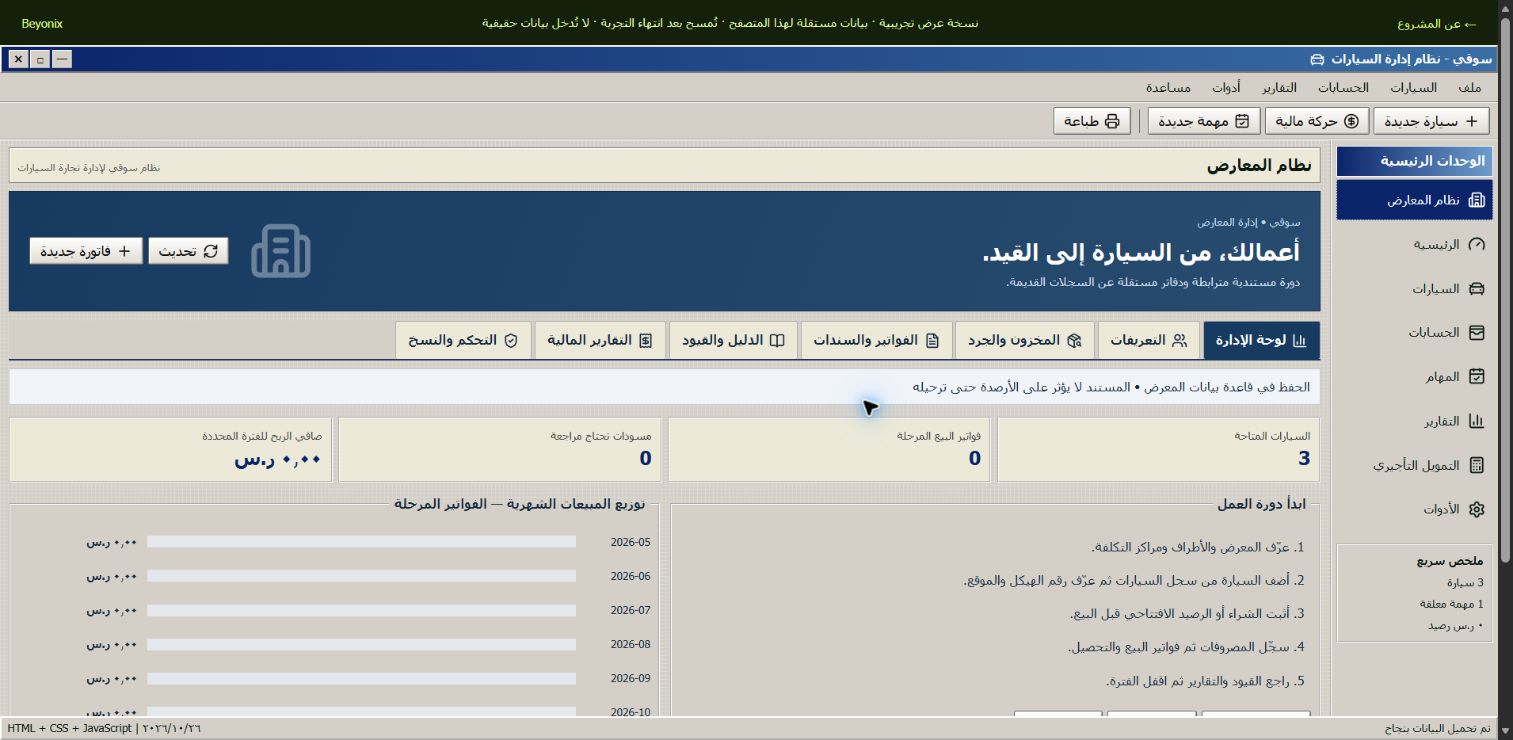The height and width of the screenshot is (740, 1513).
Task: Click '1 مهمة معلقة' in ملخص سريع
Action: tap(1452, 604)
